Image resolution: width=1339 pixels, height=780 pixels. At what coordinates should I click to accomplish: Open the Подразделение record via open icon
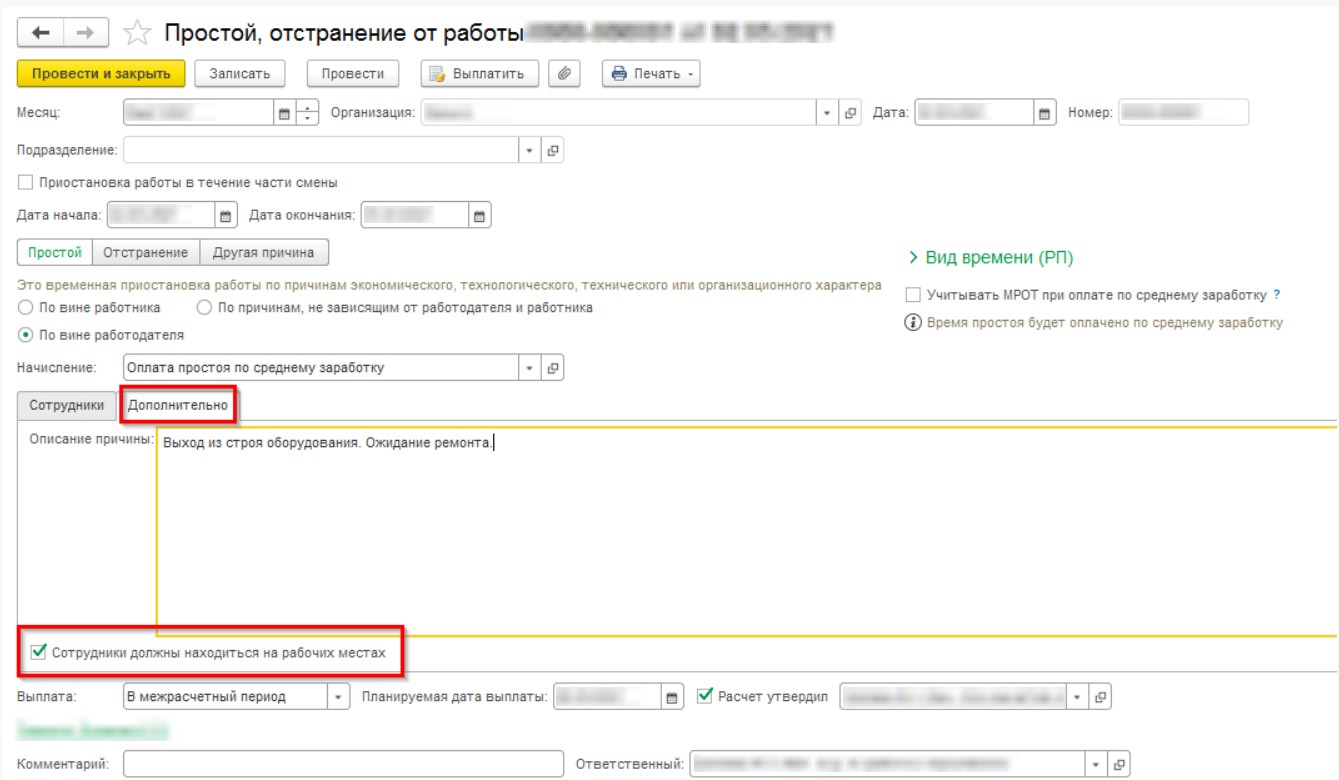552,151
